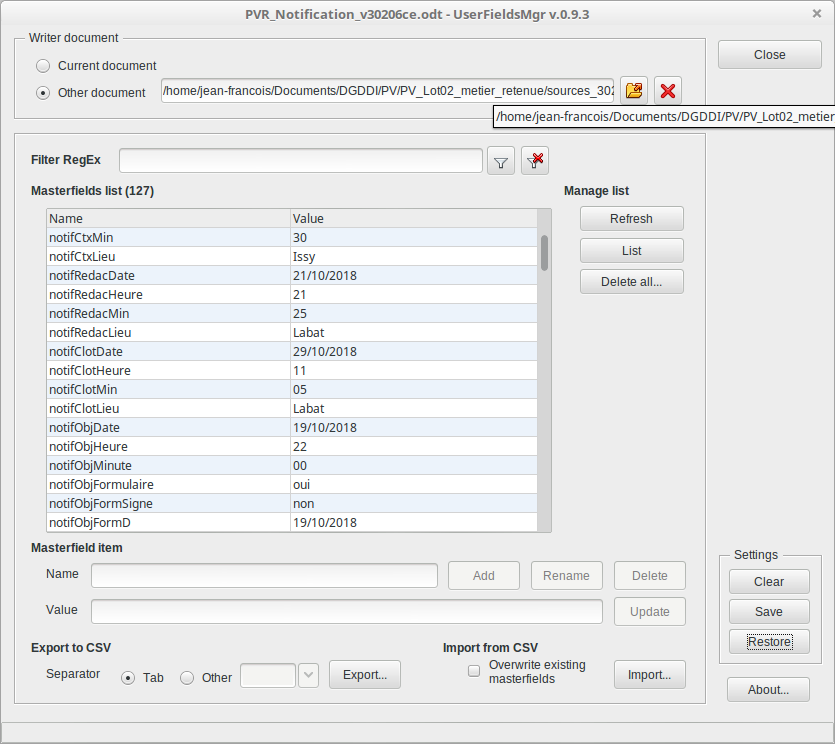835x744 pixels.
Task: Select the notifRedacLieu row
Action: (292, 332)
